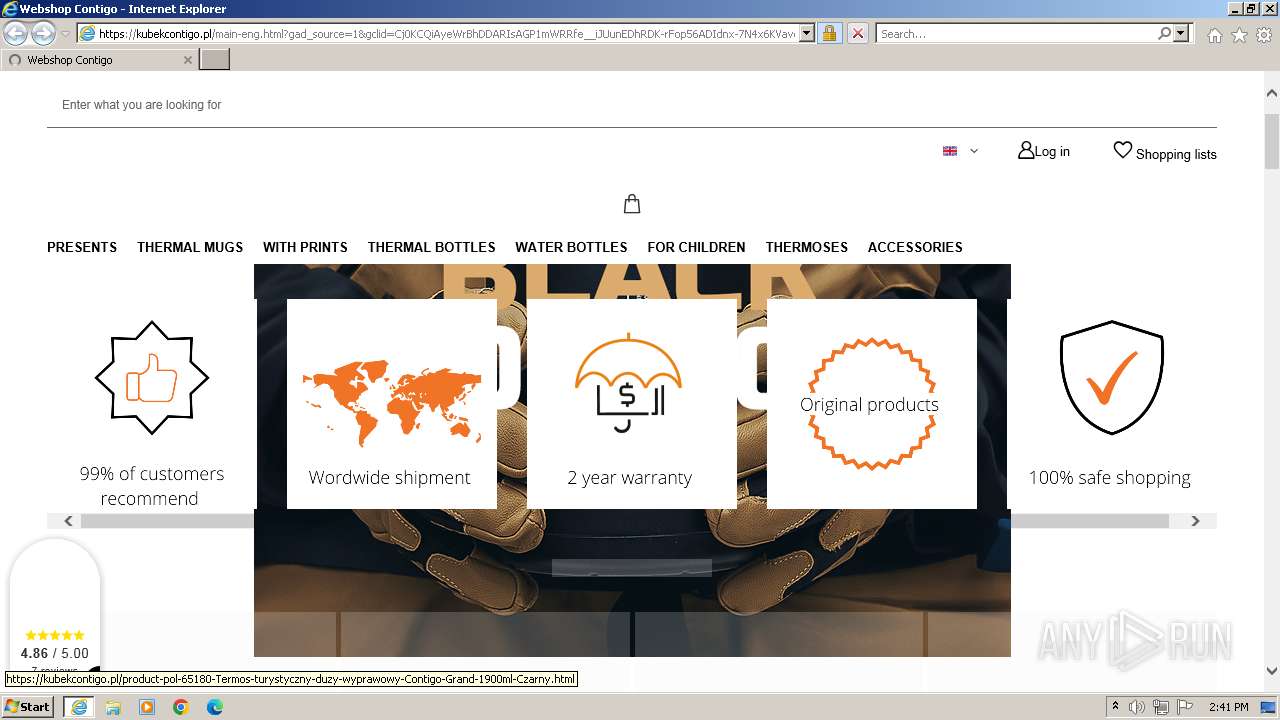The height and width of the screenshot is (720, 1280).
Task: Show hidden system tray icons
Action: [1115, 707]
